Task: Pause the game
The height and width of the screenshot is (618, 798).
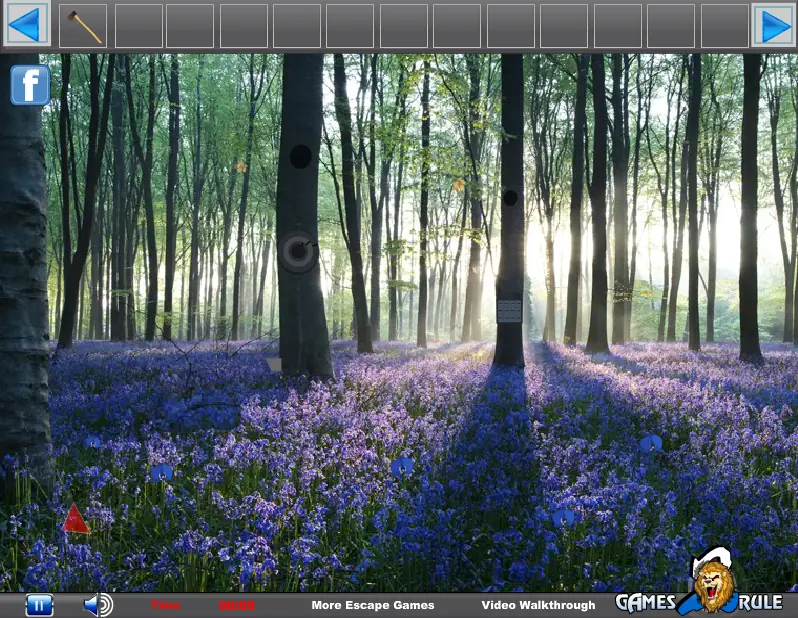Action: pyautogui.click(x=39, y=605)
